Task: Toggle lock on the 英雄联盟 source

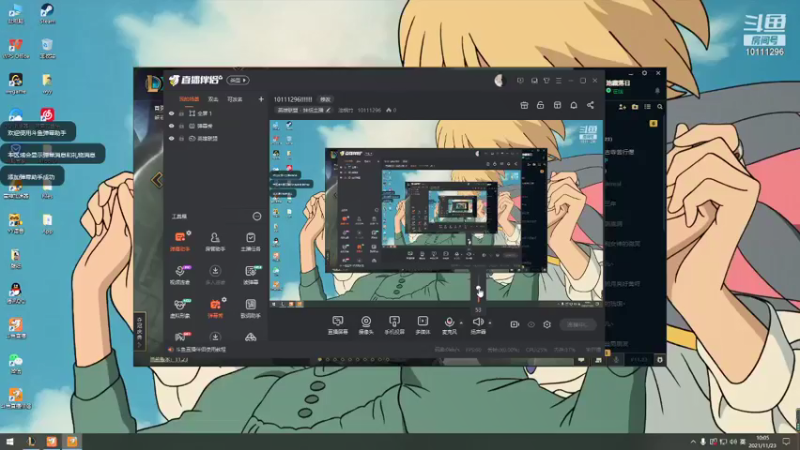Action: point(181,138)
